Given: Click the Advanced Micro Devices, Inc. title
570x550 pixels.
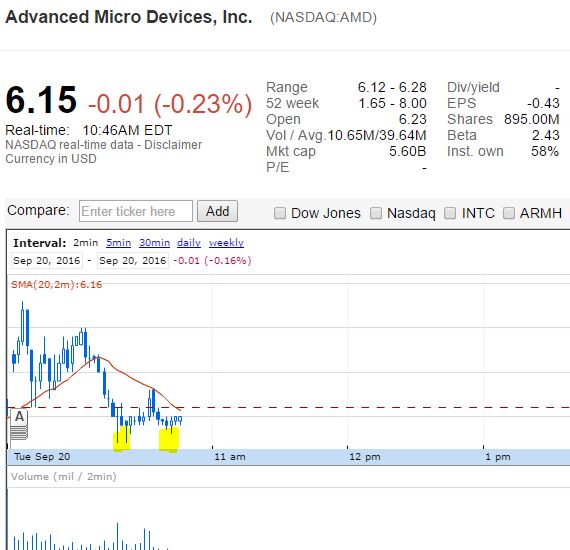Looking at the screenshot, I should coord(129,17).
